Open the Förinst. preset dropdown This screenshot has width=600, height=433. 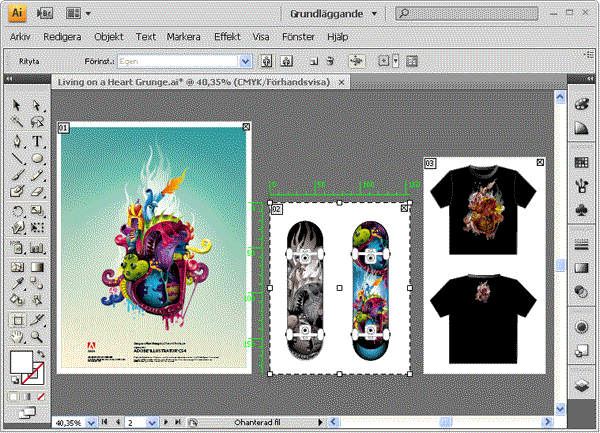[x=245, y=61]
